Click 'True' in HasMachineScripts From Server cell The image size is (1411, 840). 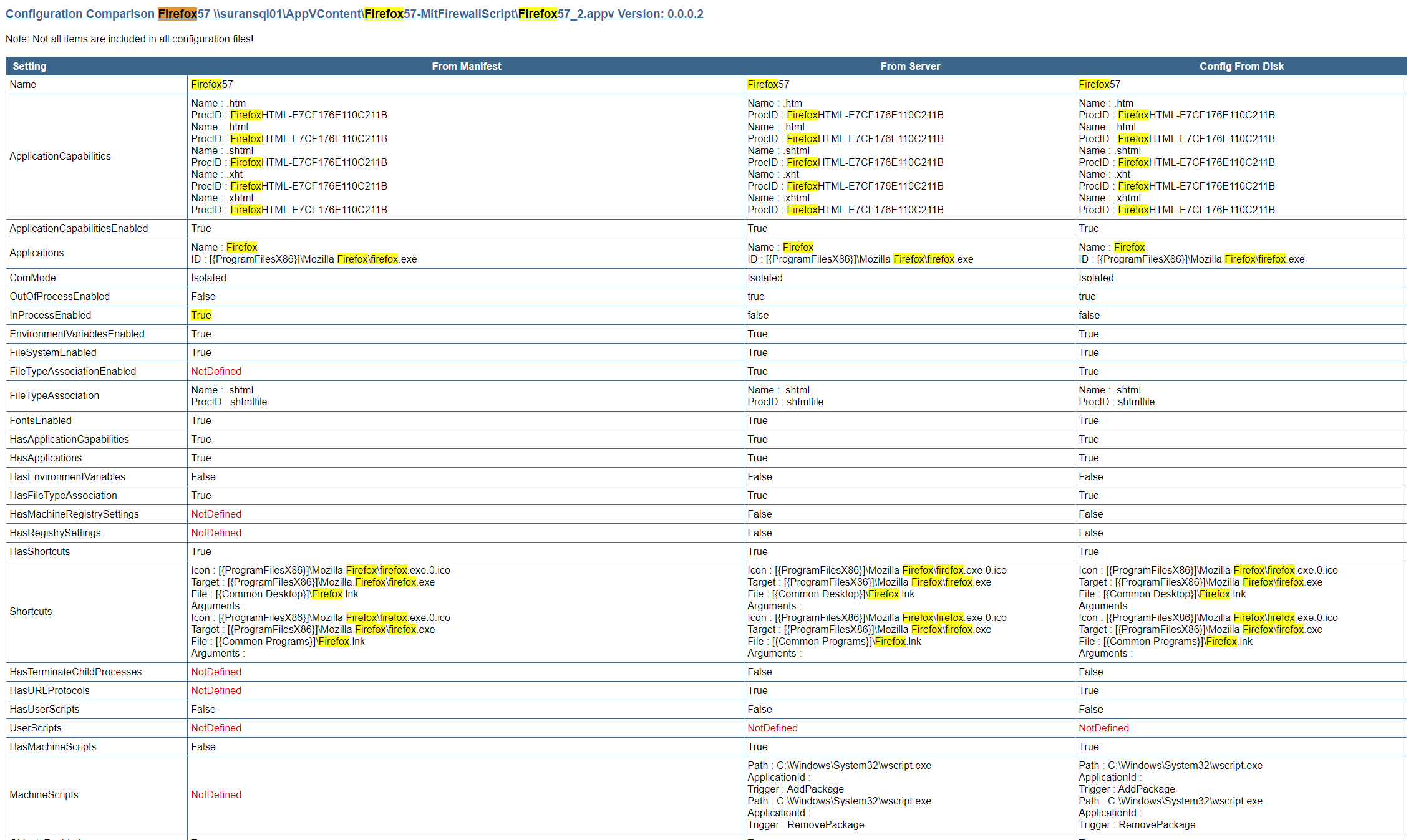pos(757,746)
